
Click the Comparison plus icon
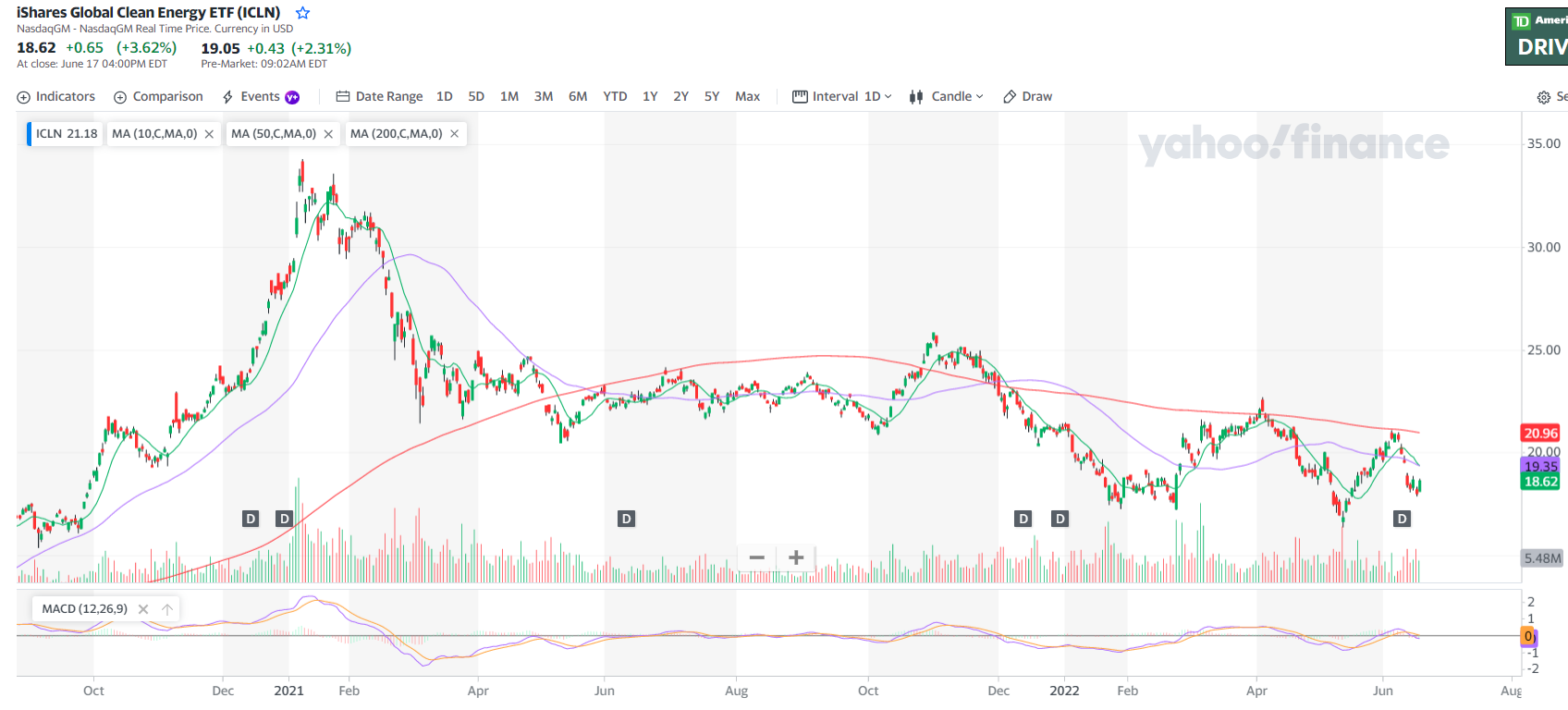(120, 97)
